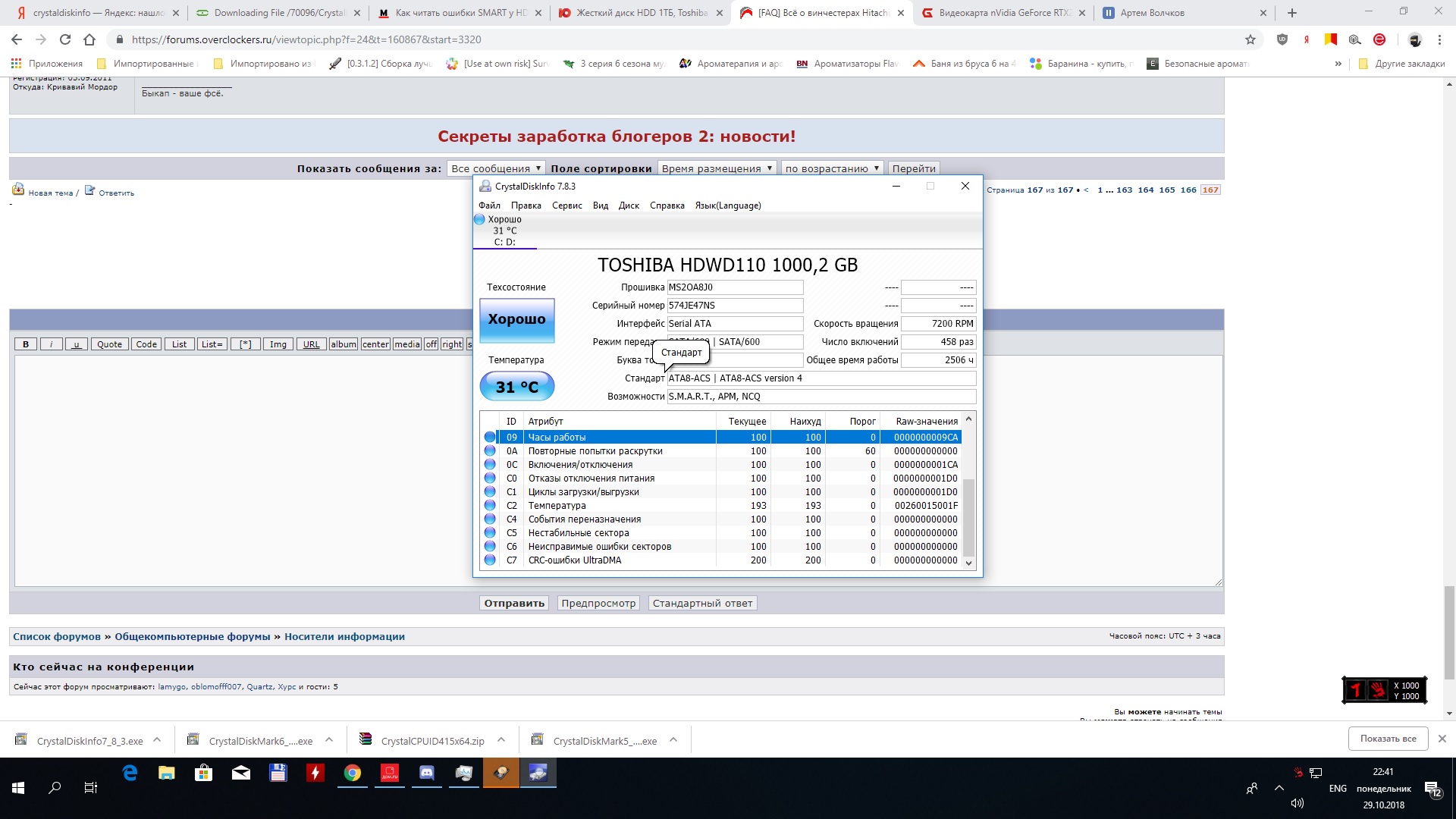Reload the page with the refresh icon
Screen dimensions: 1456x819
coord(65,39)
